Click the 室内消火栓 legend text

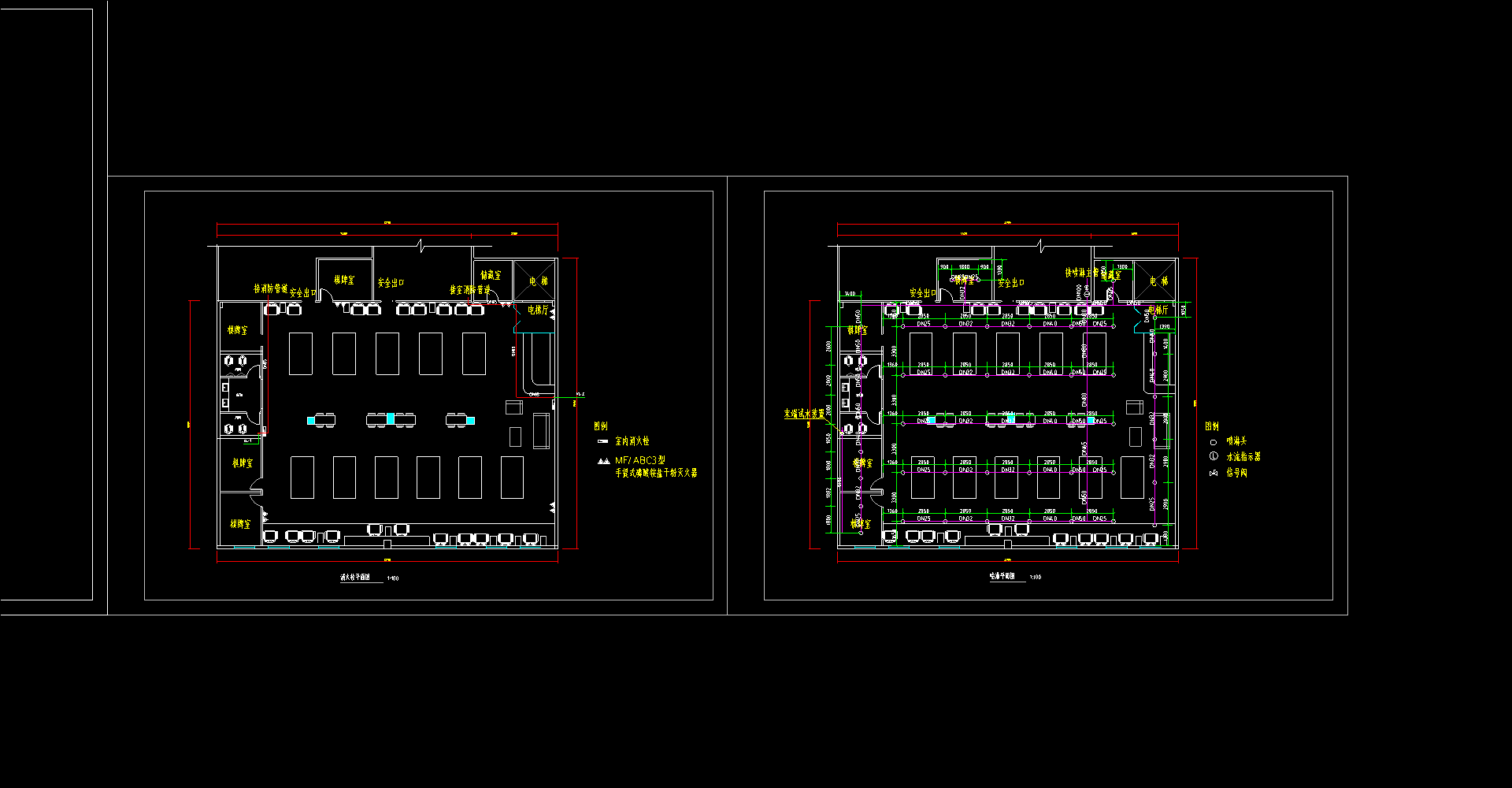point(632,441)
